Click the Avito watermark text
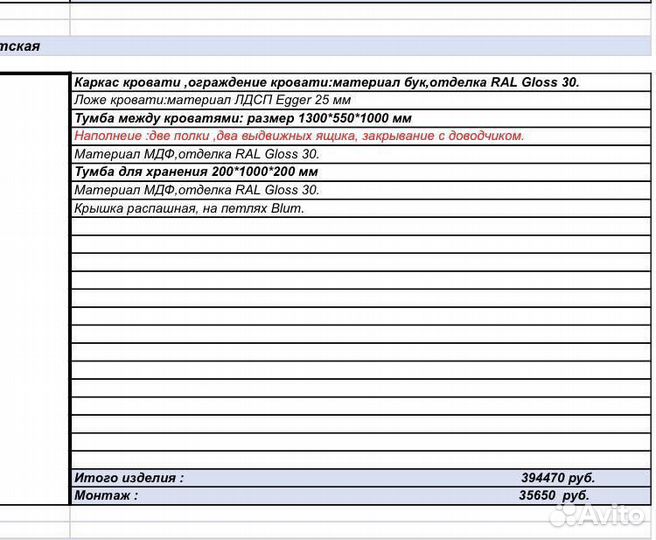The width and height of the screenshot is (656, 540). pyautogui.click(x=613, y=513)
